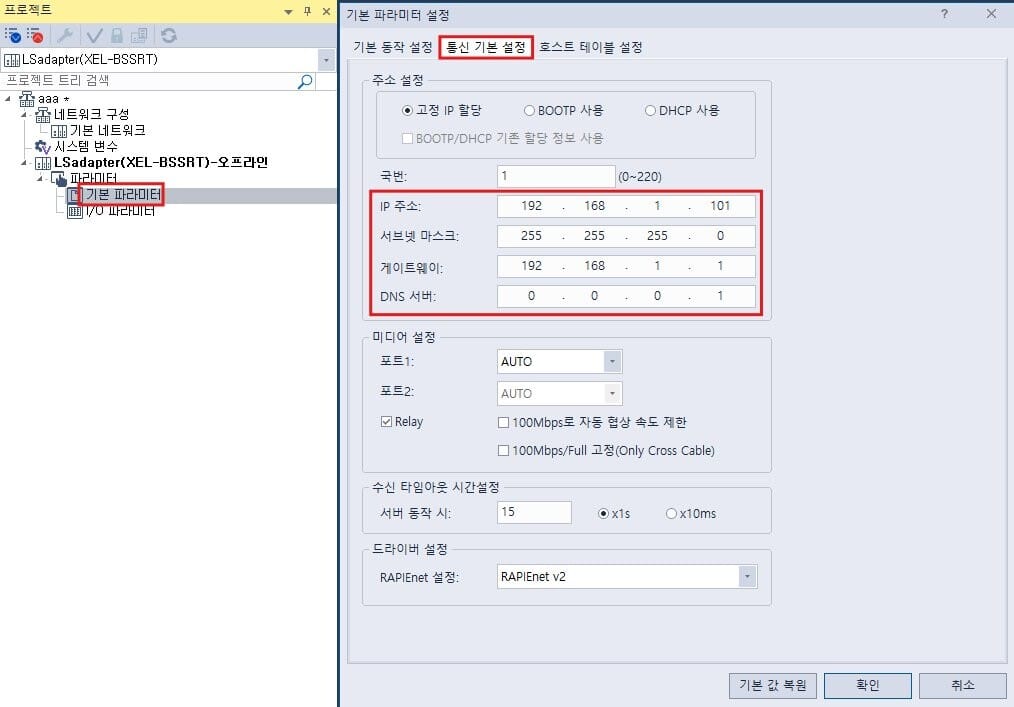
Task: Click the 프로젝트 트리 검색 search box
Action: [x=150, y=81]
